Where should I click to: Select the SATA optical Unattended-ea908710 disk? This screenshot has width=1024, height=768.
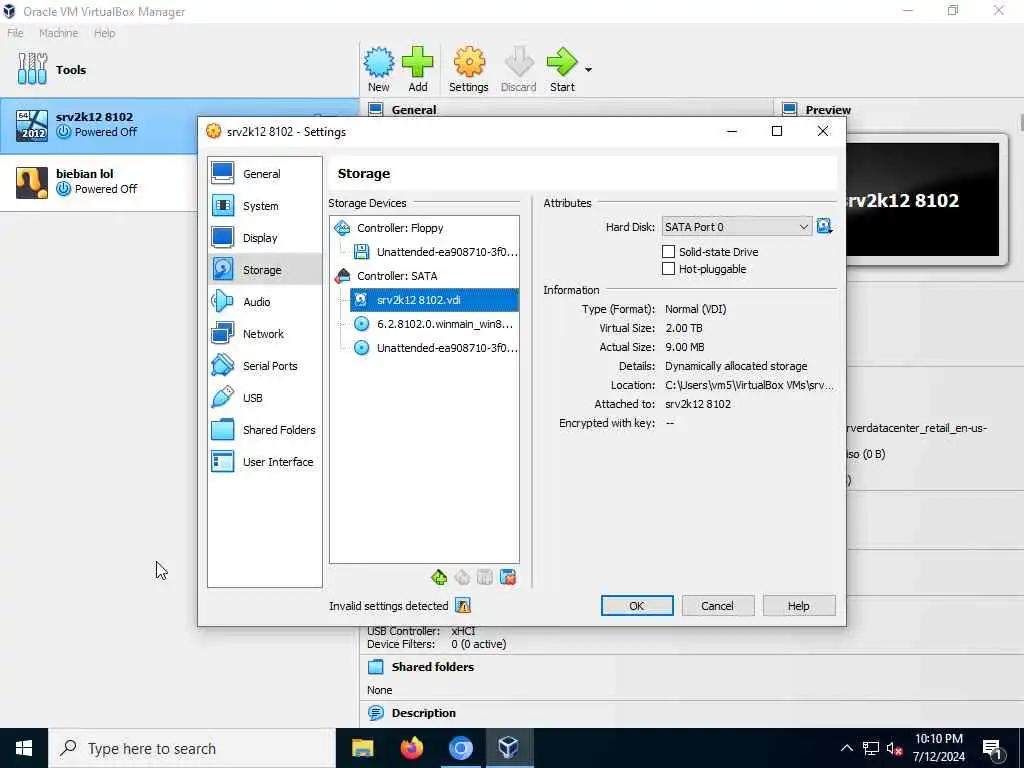point(434,348)
